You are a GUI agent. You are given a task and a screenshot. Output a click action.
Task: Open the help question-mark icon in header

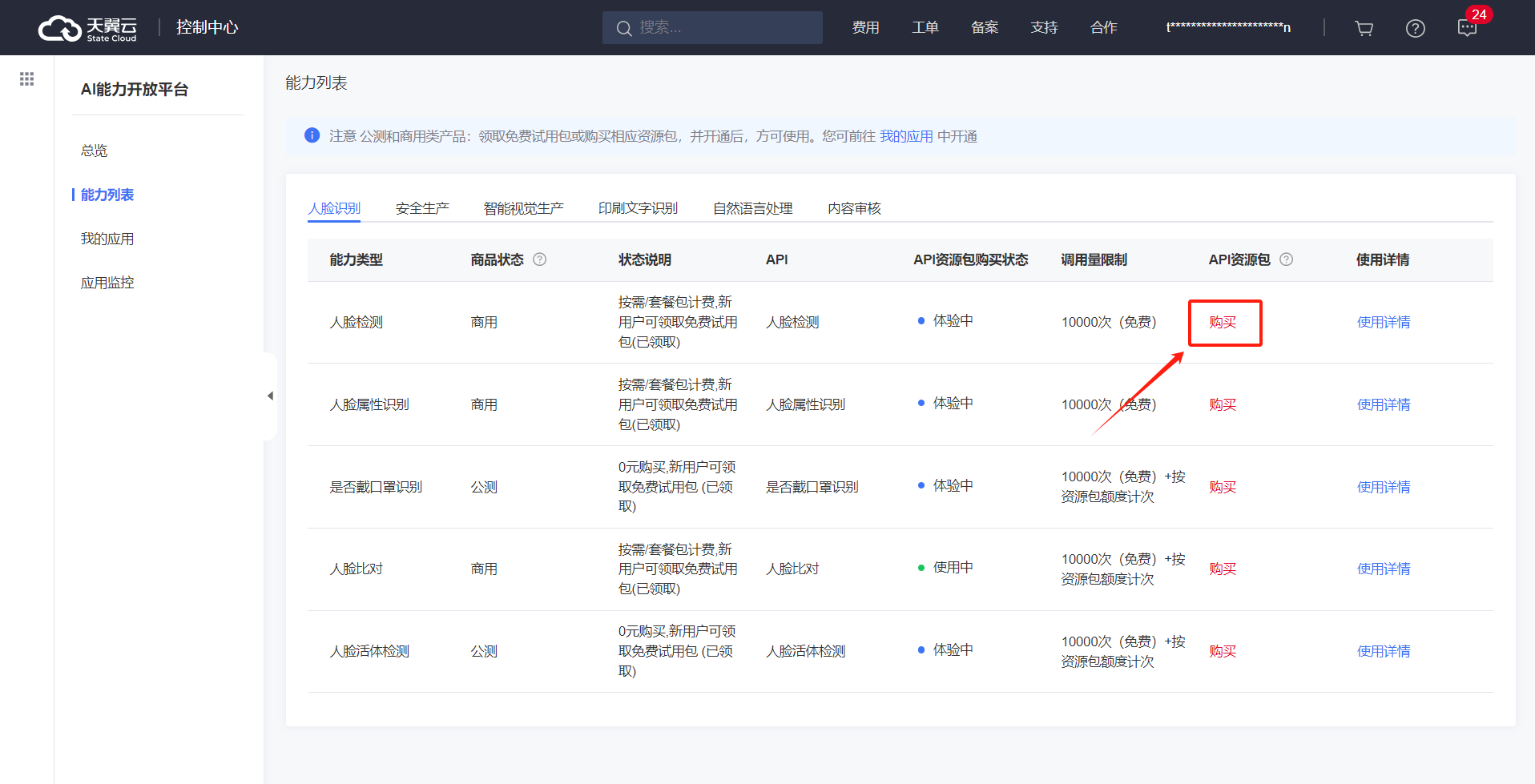pyautogui.click(x=1416, y=28)
